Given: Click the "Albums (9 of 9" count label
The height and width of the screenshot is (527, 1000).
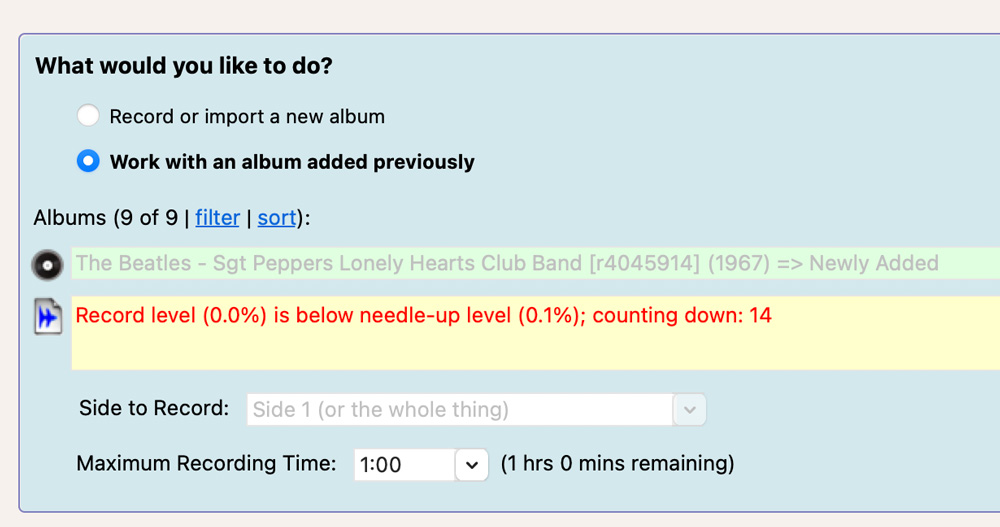Looking at the screenshot, I should (x=105, y=217).
